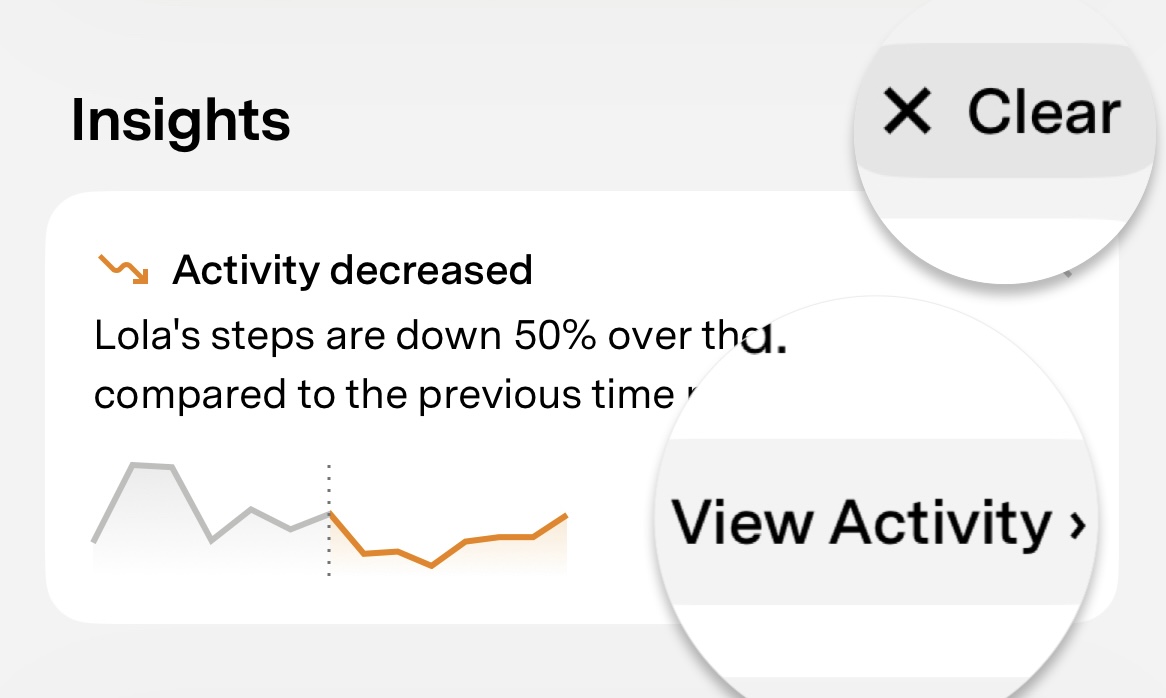Image resolution: width=1166 pixels, height=698 pixels.
Task: Click the left start of the gray line
Action: [x=94, y=541]
